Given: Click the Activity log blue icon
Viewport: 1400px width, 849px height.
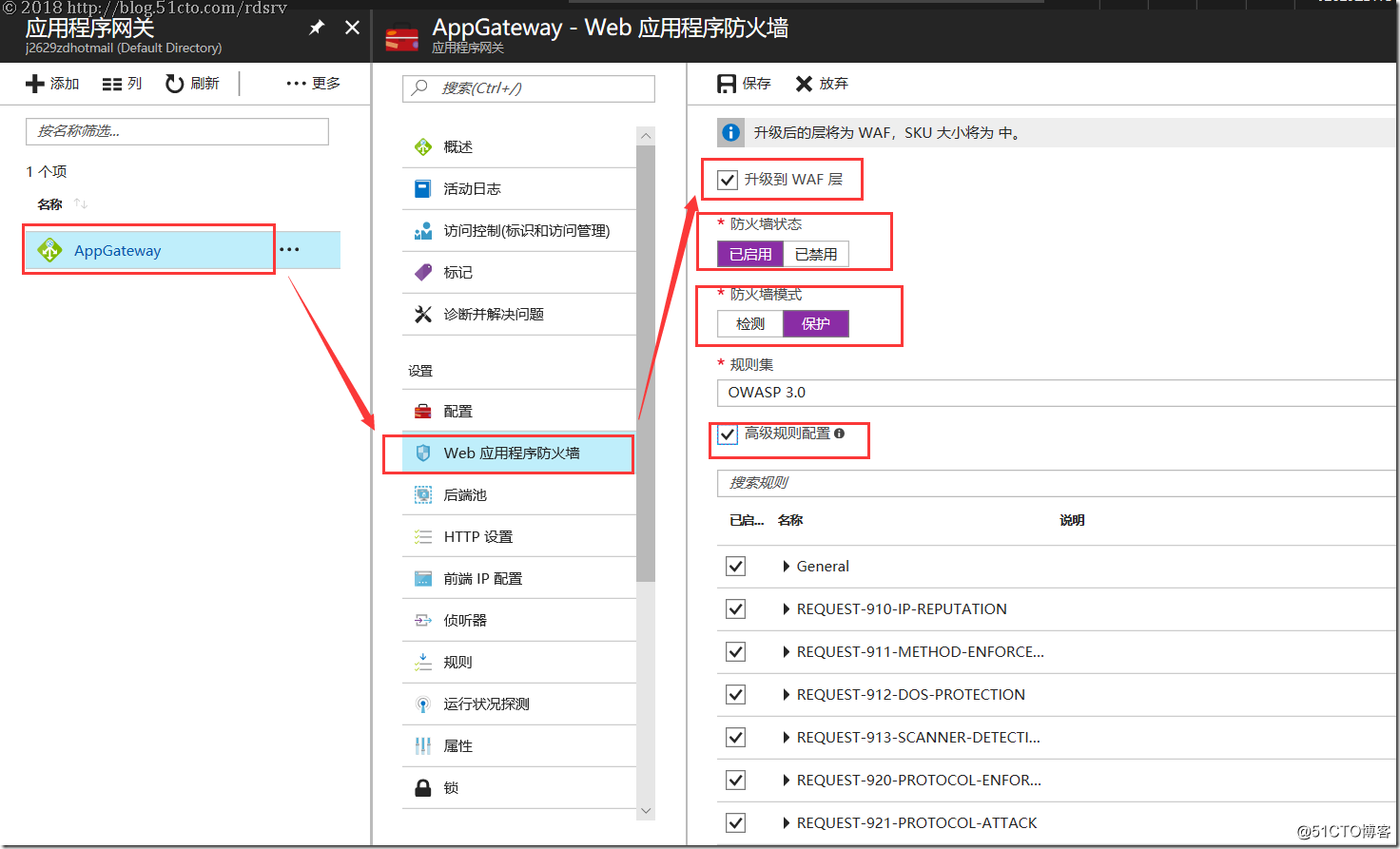Looking at the screenshot, I should pyautogui.click(x=423, y=188).
